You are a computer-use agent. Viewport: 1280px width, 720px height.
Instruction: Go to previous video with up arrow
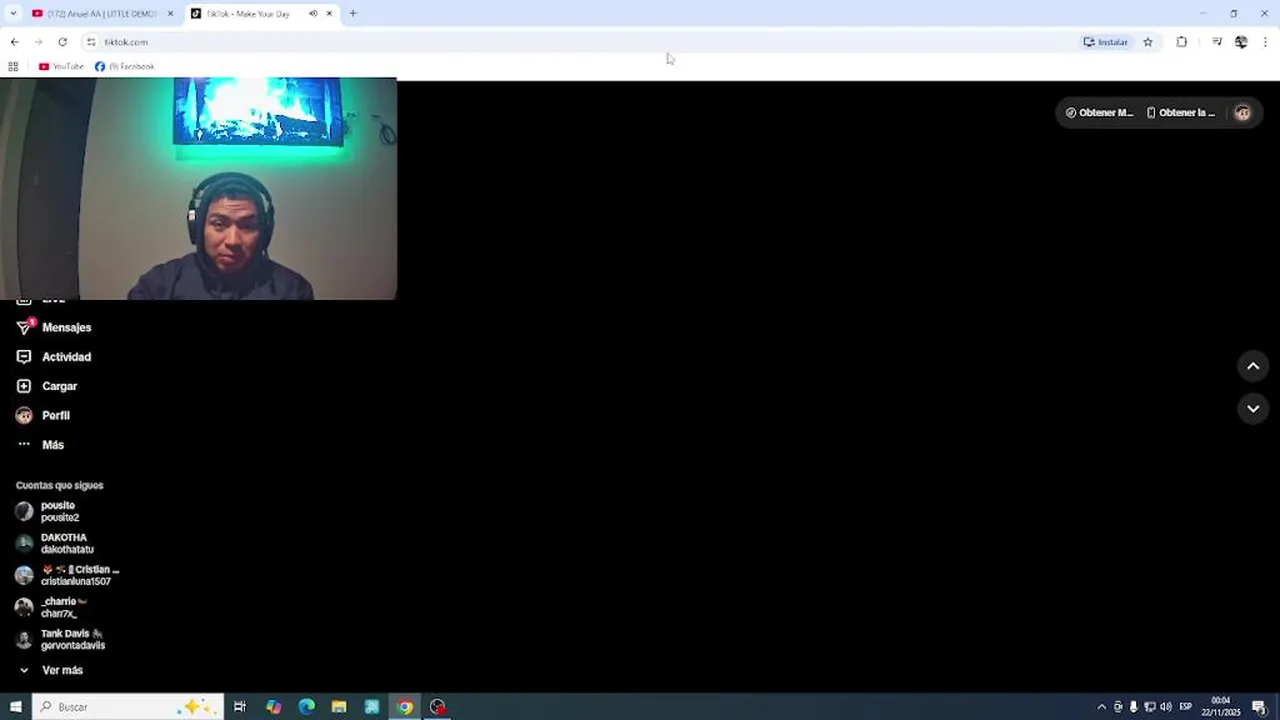point(1253,366)
